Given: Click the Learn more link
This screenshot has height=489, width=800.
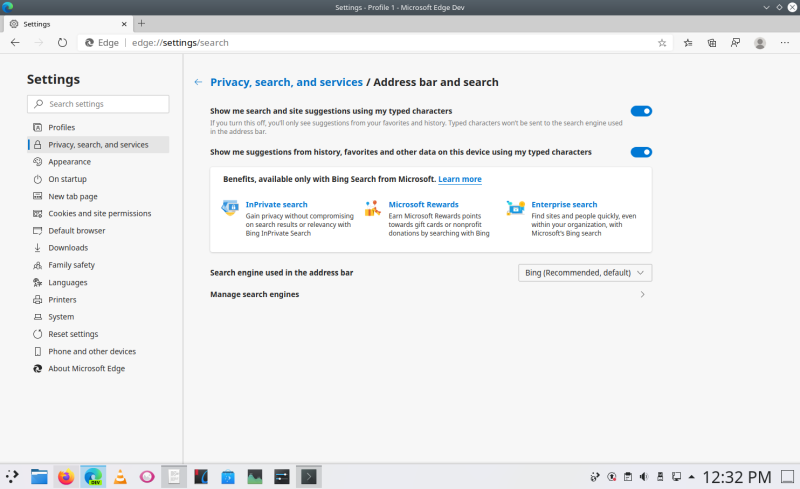Looking at the screenshot, I should click(x=460, y=179).
